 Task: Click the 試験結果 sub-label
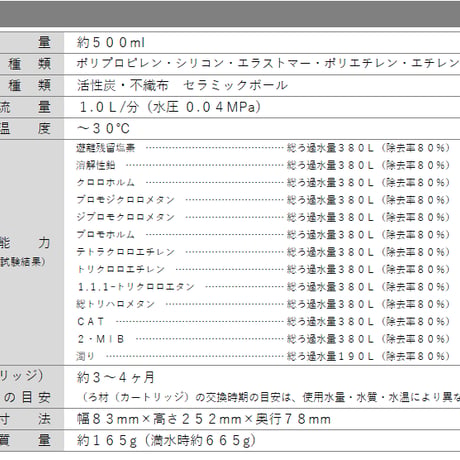click(x=22, y=262)
